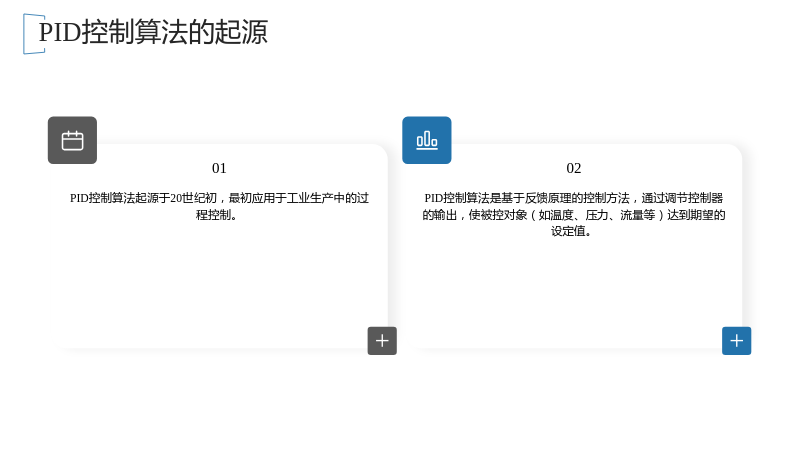This screenshot has height=450, width=800.
Task: Click empty area inside card 02
Action: [x=573, y=286]
